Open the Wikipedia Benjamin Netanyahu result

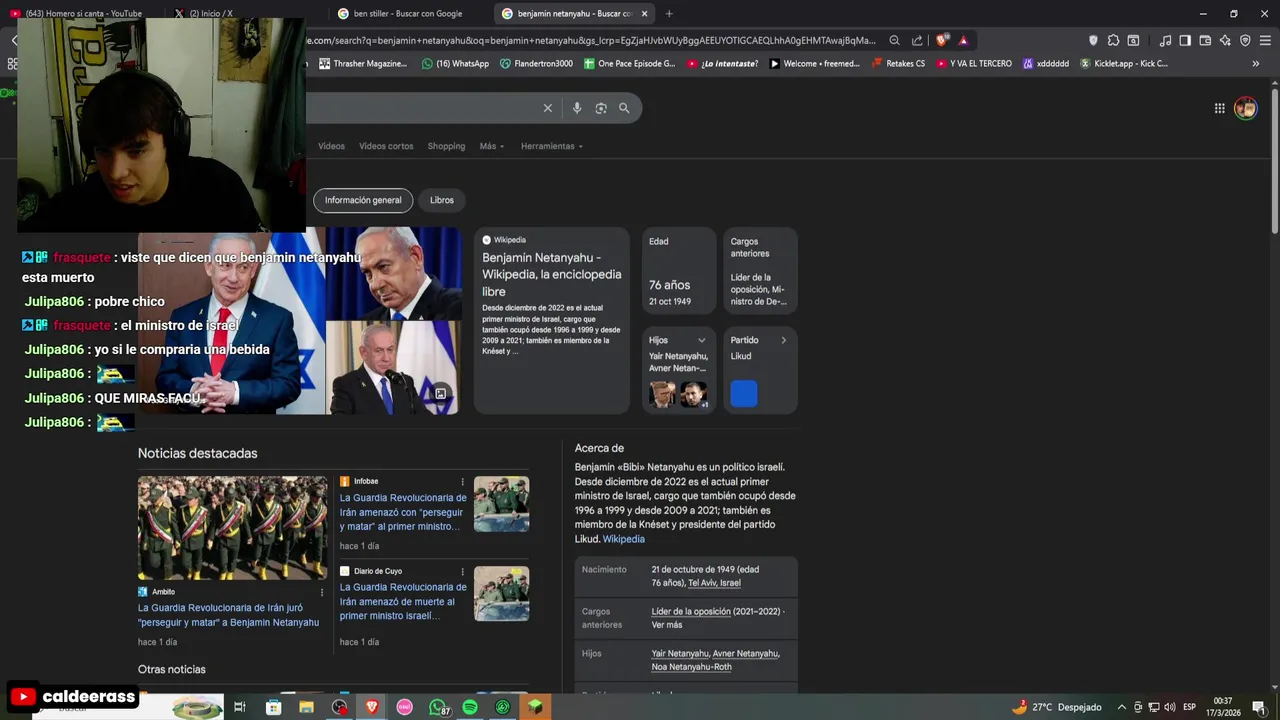click(x=552, y=274)
